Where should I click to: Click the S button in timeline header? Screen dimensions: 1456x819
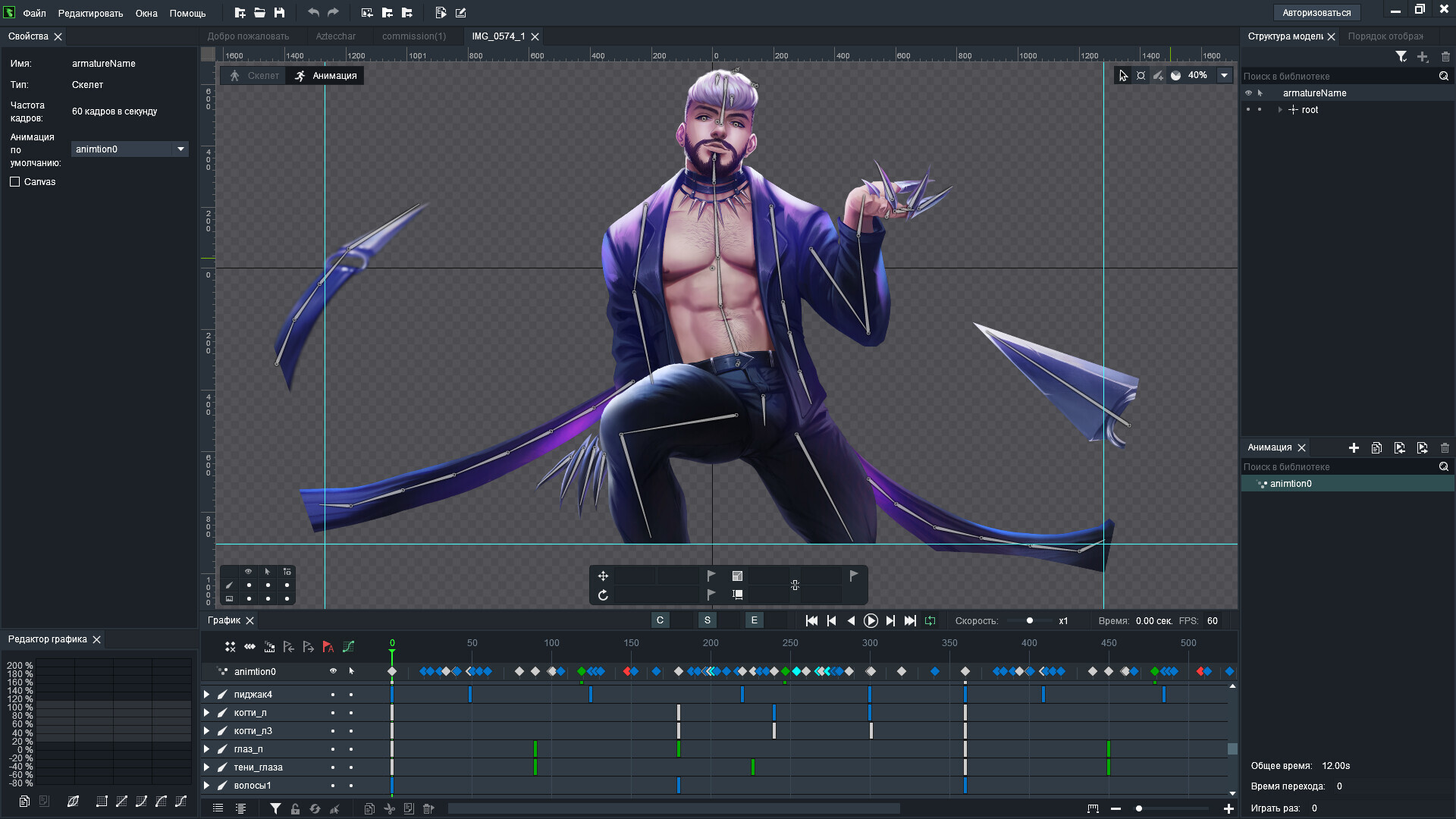pyautogui.click(x=708, y=620)
